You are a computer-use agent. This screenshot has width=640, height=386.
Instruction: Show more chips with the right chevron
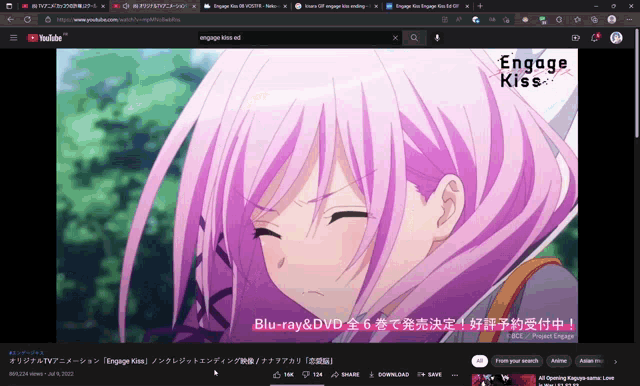pyautogui.click(x=616, y=362)
